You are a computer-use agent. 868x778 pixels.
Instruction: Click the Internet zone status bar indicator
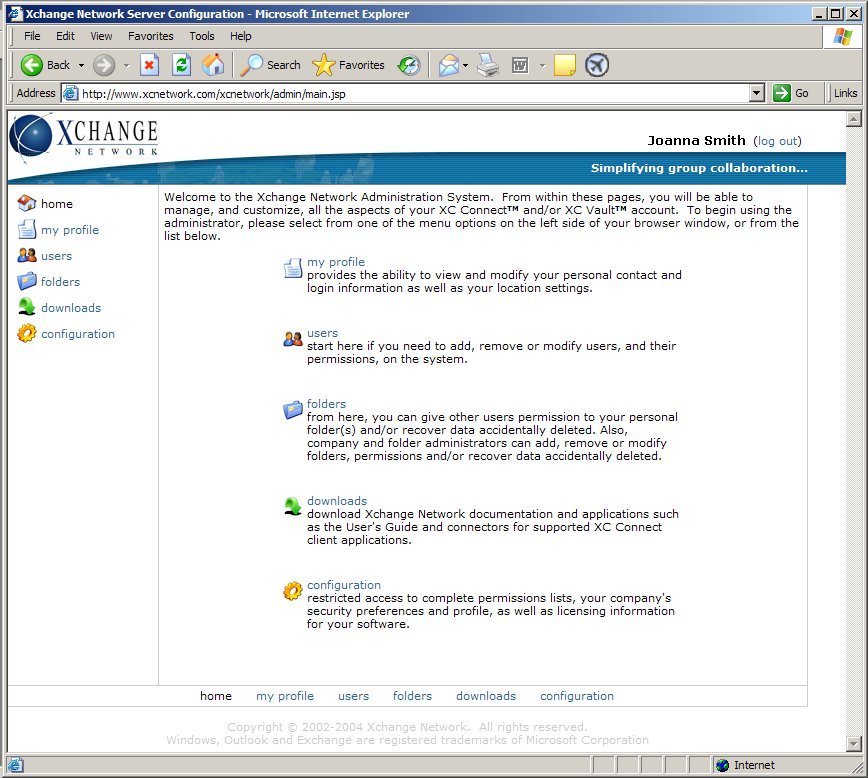[x=745, y=765]
